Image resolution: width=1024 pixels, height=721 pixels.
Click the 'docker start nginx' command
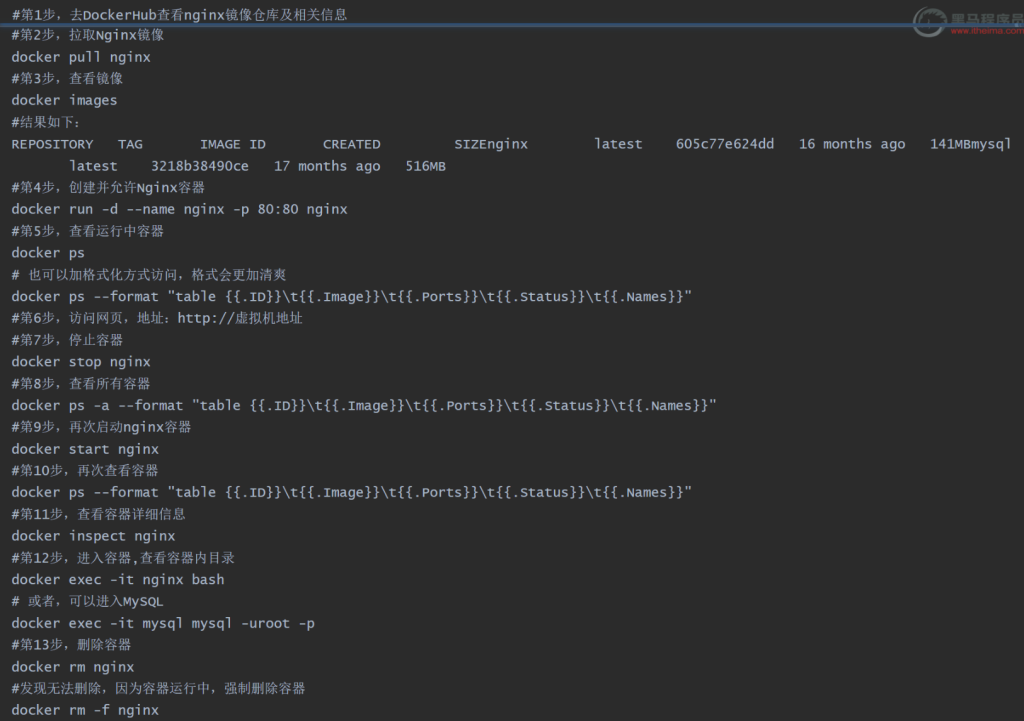(85, 449)
